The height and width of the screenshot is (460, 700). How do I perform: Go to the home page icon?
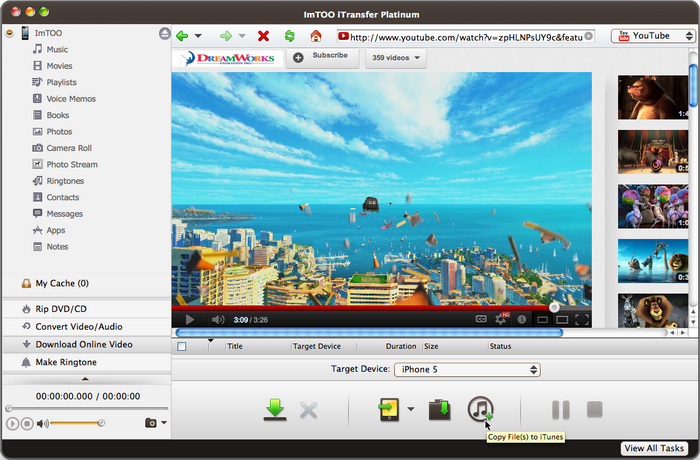pos(316,36)
